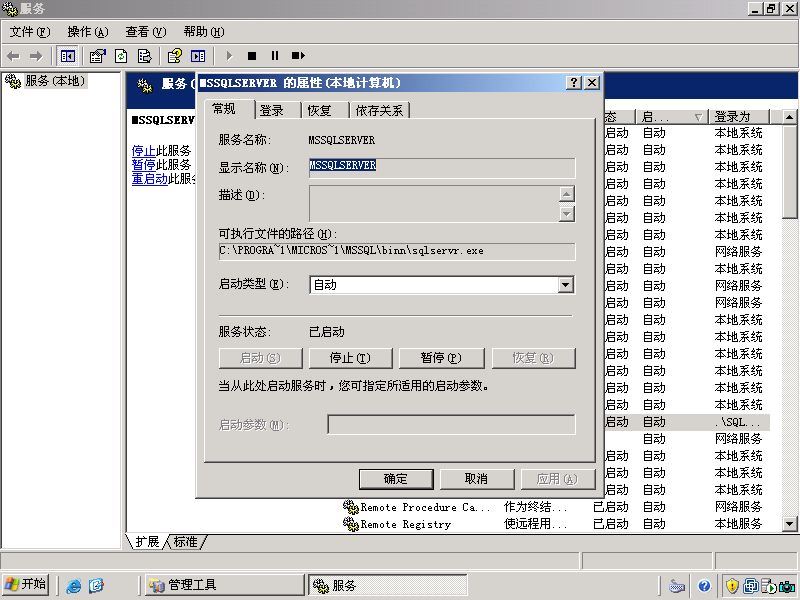Open the 文件(F) menu
The height and width of the screenshot is (600, 800).
click(x=30, y=32)
